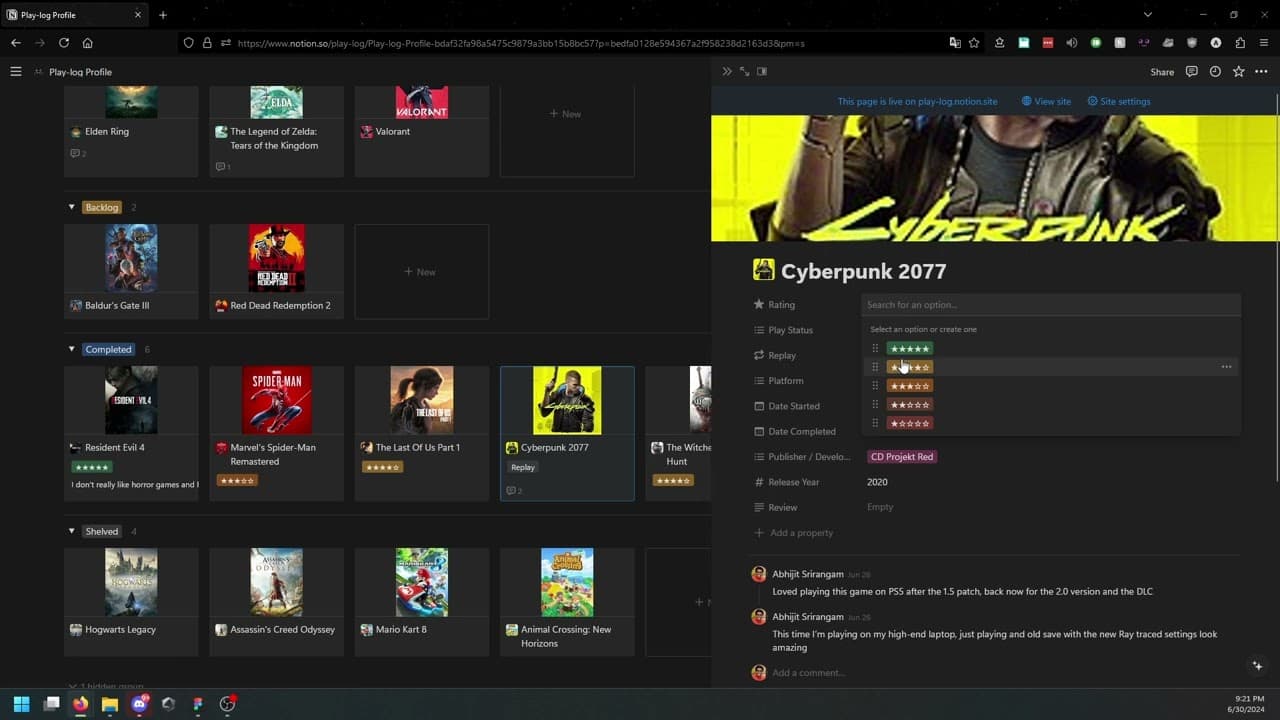This screenshot has height=720, width=1280.
Task: Click the Rating search option field
Action: [1050, 305]
